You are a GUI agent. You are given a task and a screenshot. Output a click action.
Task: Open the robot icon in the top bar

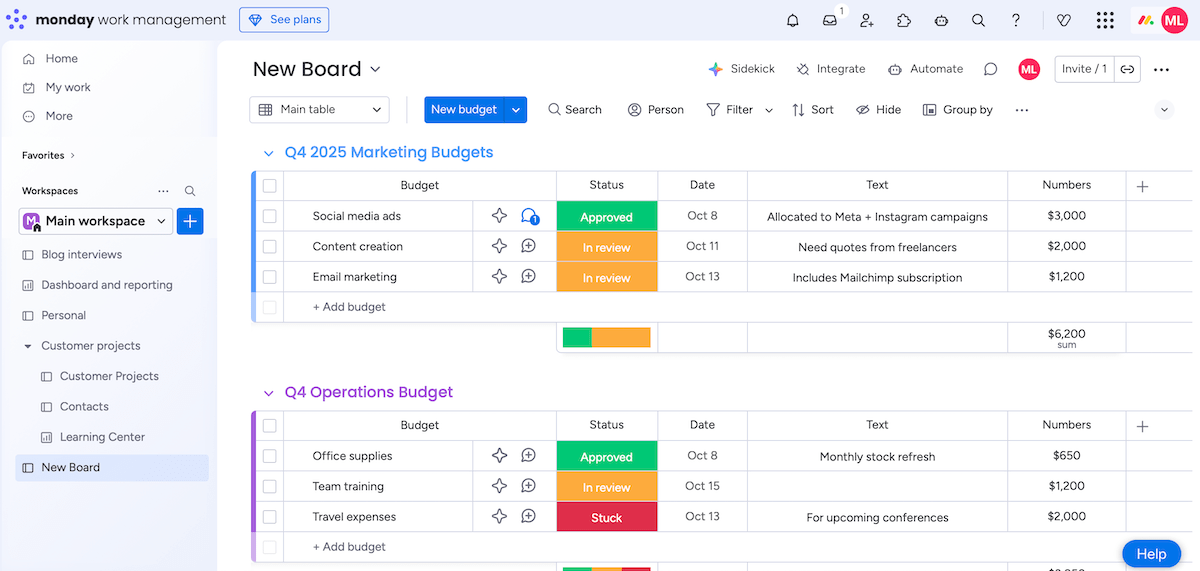[941, 20]
